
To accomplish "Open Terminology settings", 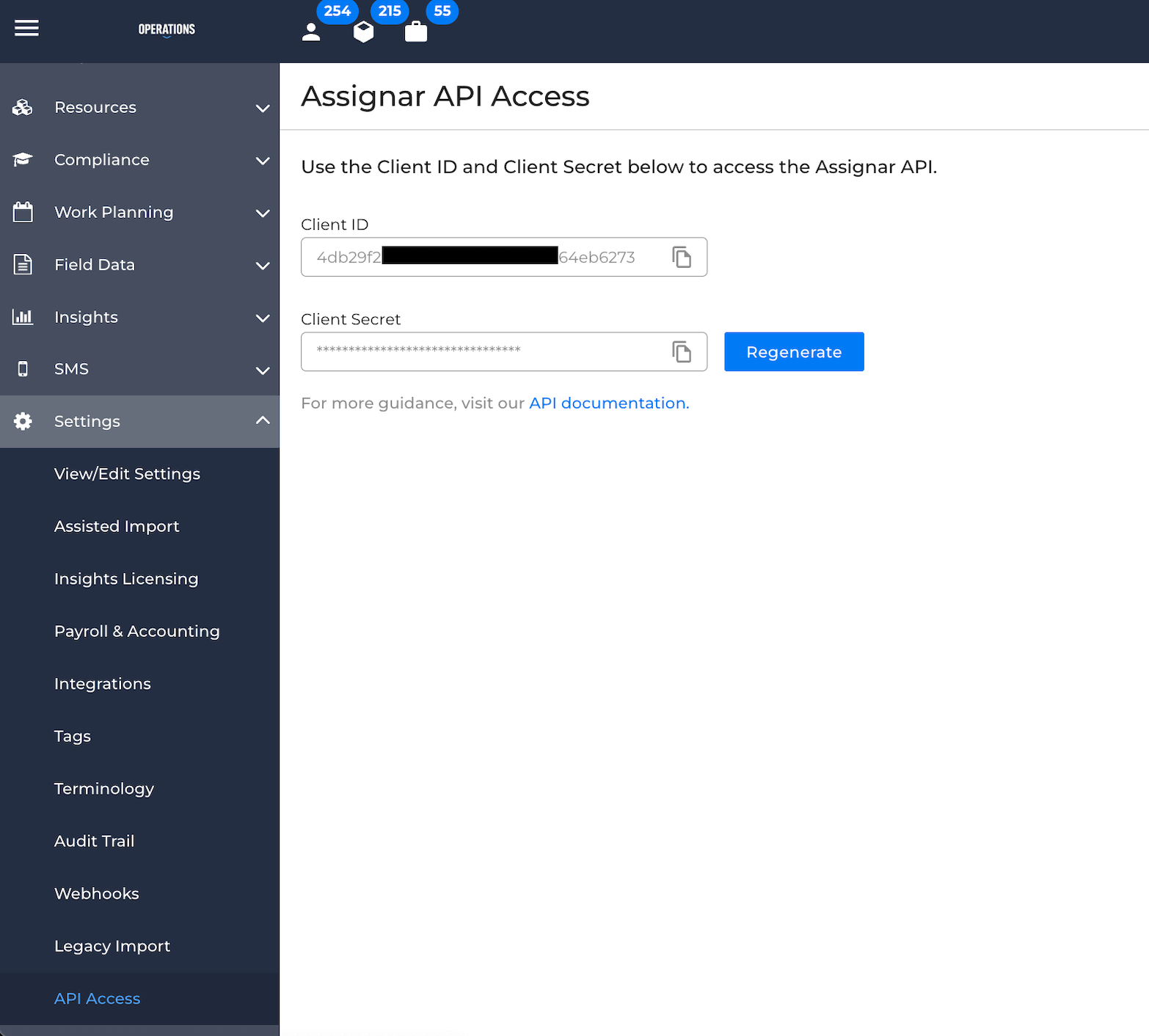I will click(x=104, y=789).
